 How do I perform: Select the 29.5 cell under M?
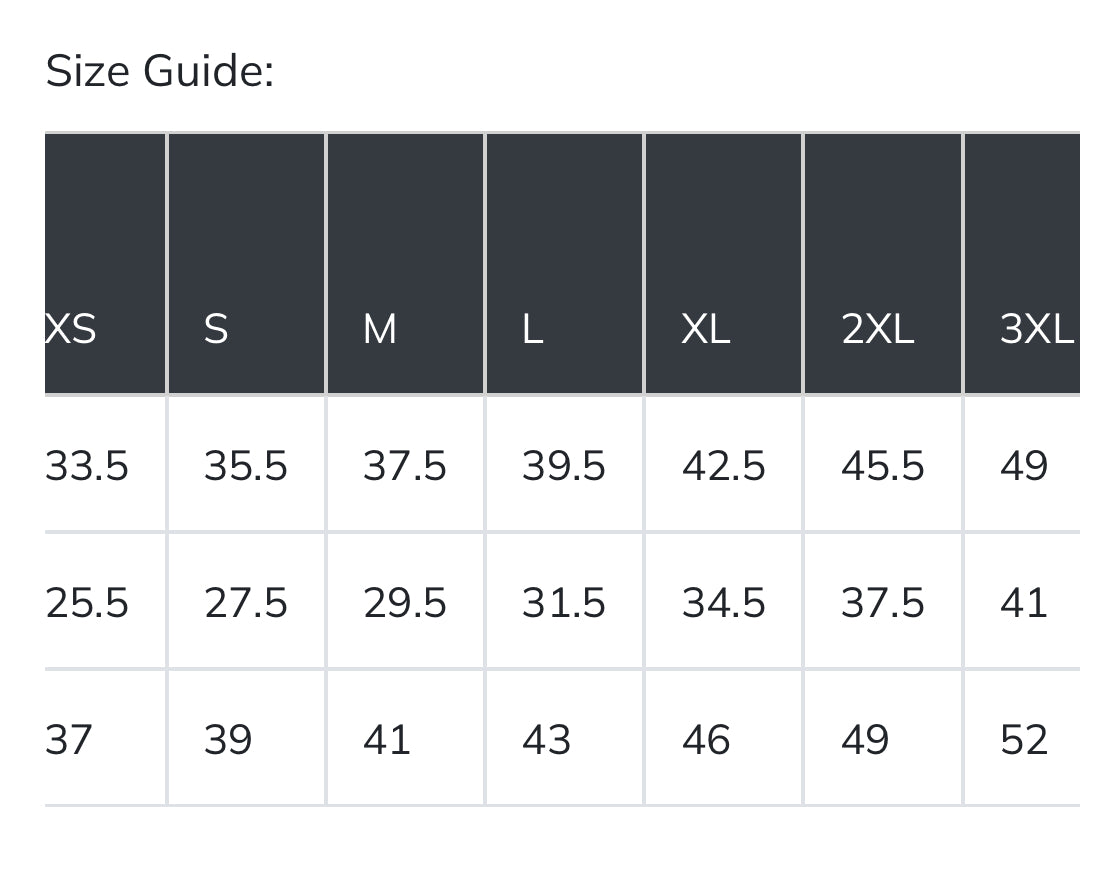point(405,603)
